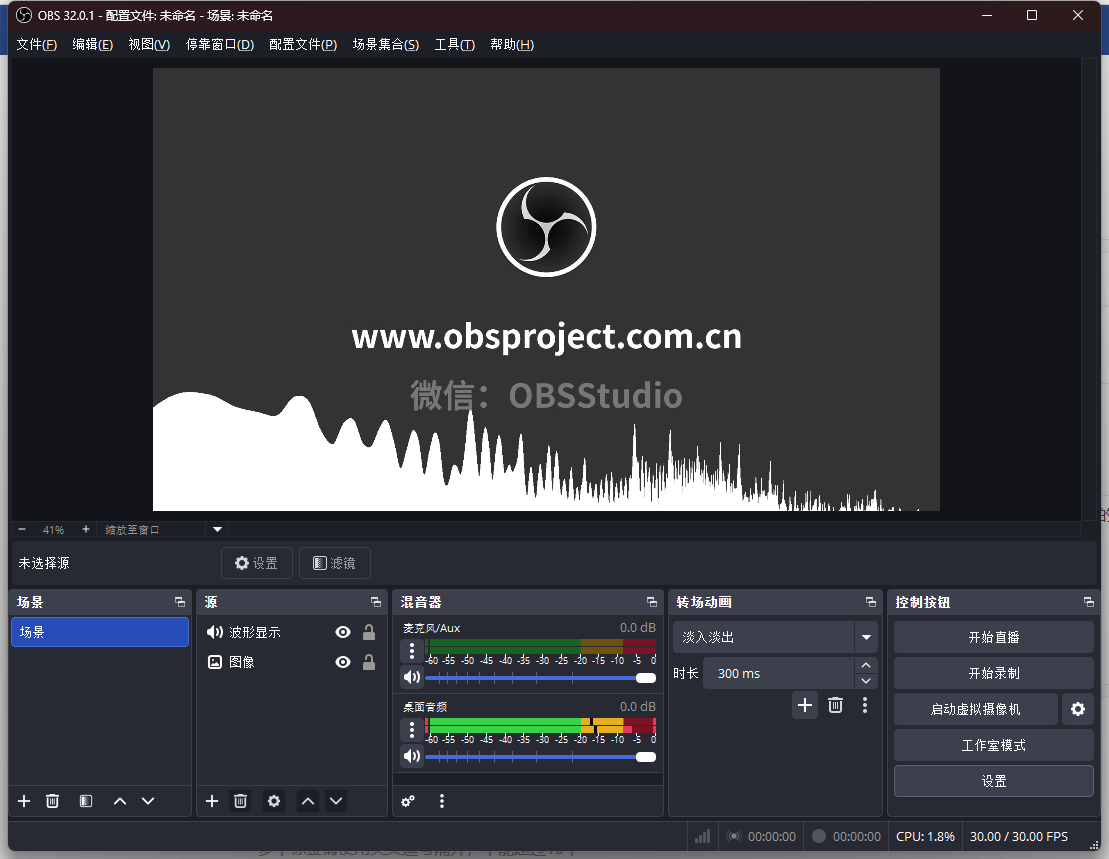Open the 工具(T) menu
Screen dimensions: 1109x859
pyautogui.click(x=454, y=45)
